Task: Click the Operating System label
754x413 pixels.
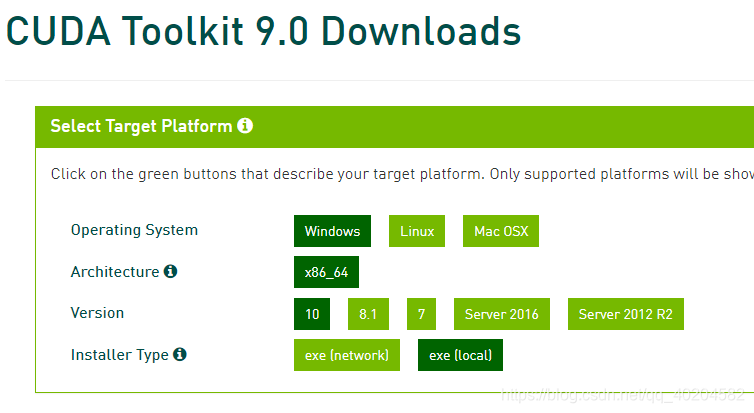Action: click(134, 230)
